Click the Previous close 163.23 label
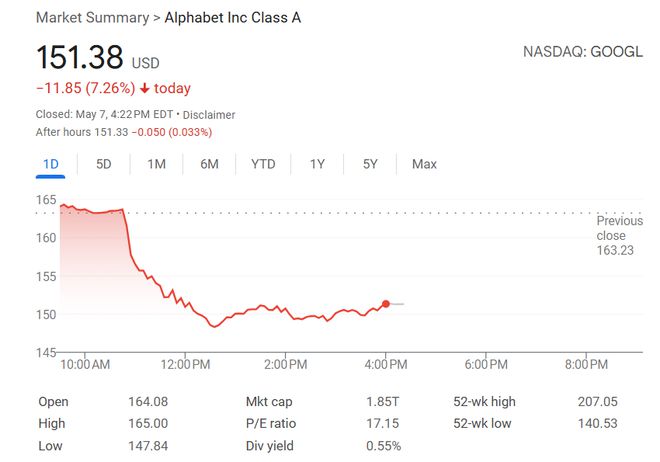 pyautogui.click(x=619, y=236)
